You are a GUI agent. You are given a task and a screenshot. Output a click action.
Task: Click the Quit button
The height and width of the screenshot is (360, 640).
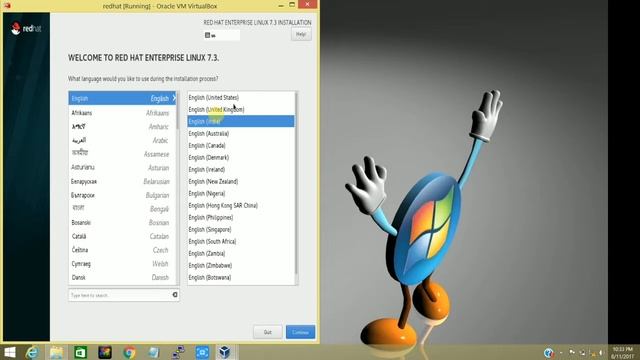click(268, 332)
